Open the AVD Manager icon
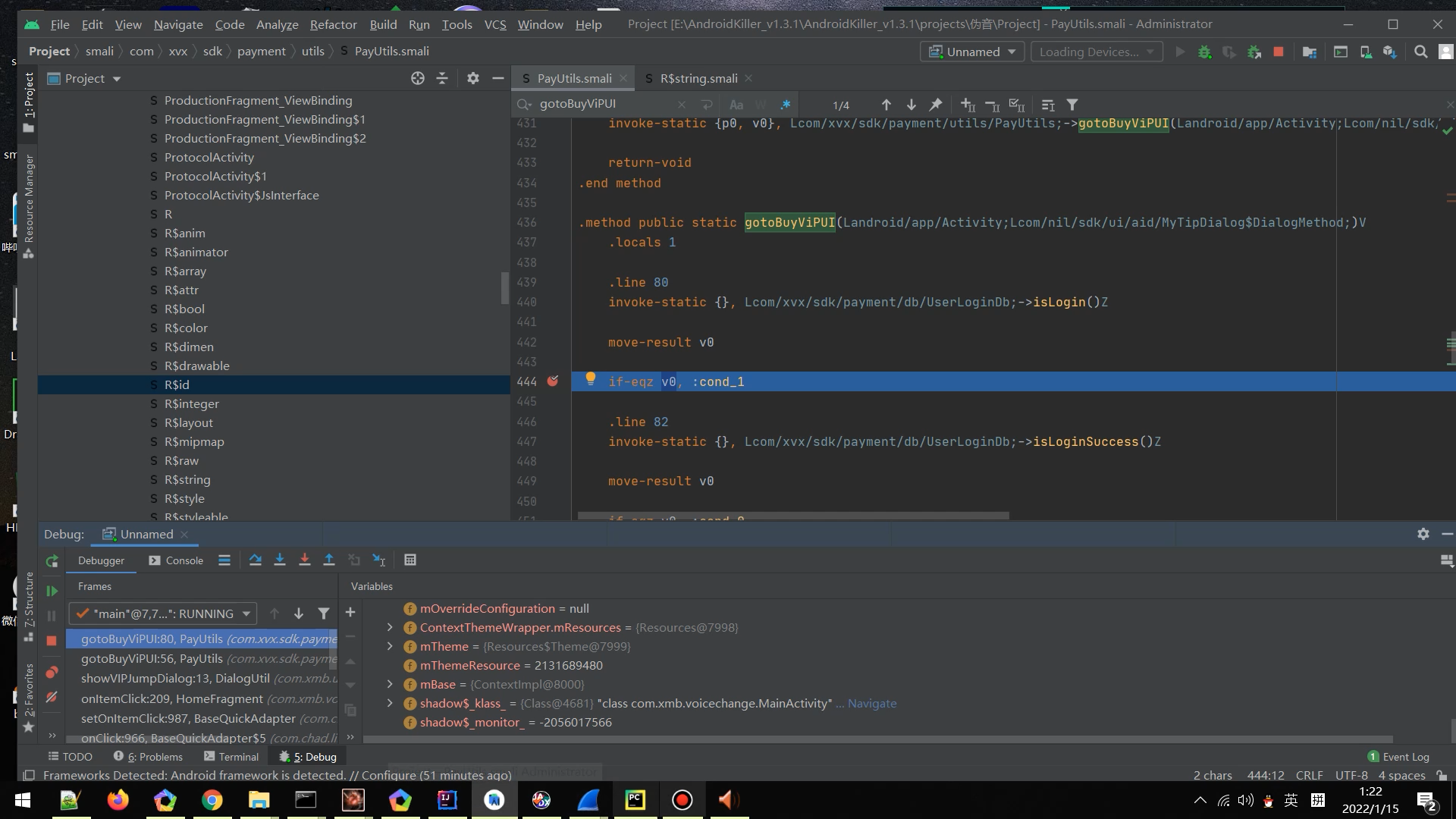 point(1365,52)
